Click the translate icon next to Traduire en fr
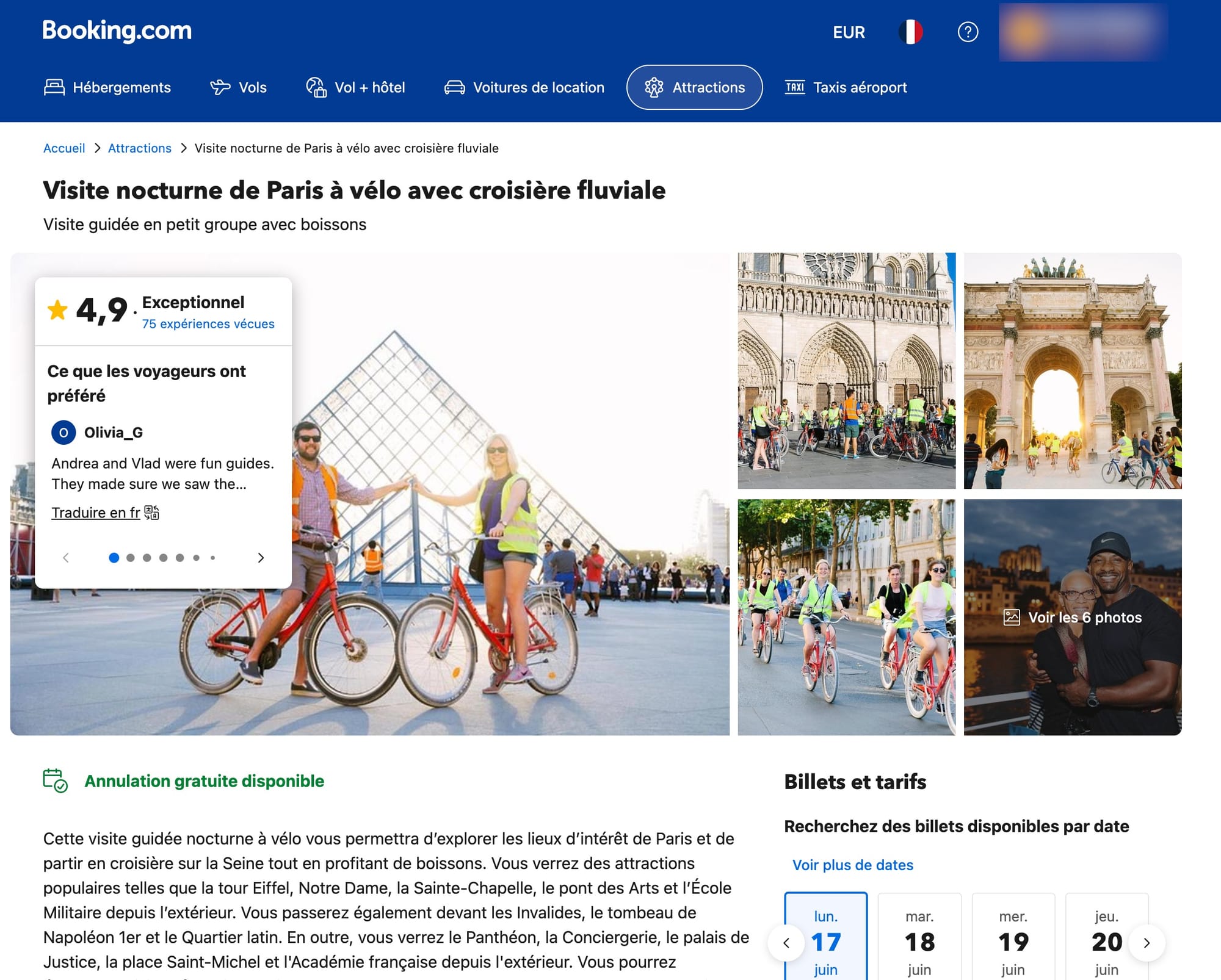1221x980 pixels. click(152, 513)
